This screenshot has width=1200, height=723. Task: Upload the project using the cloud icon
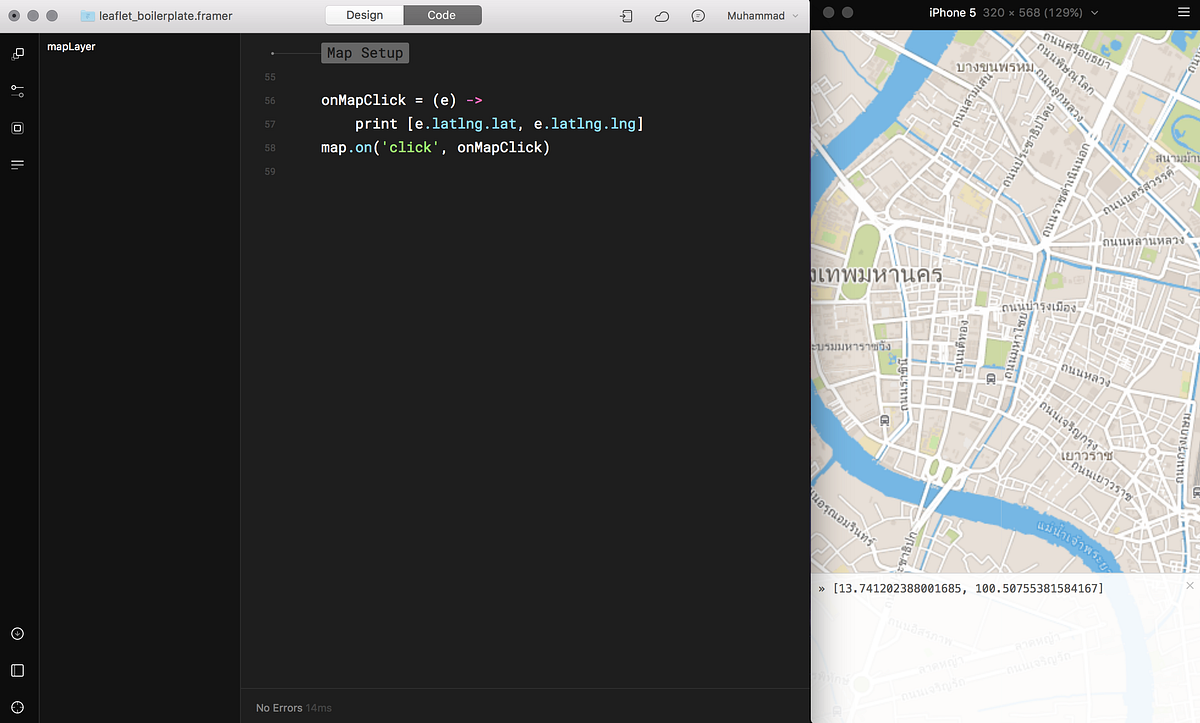click(661, 15)
